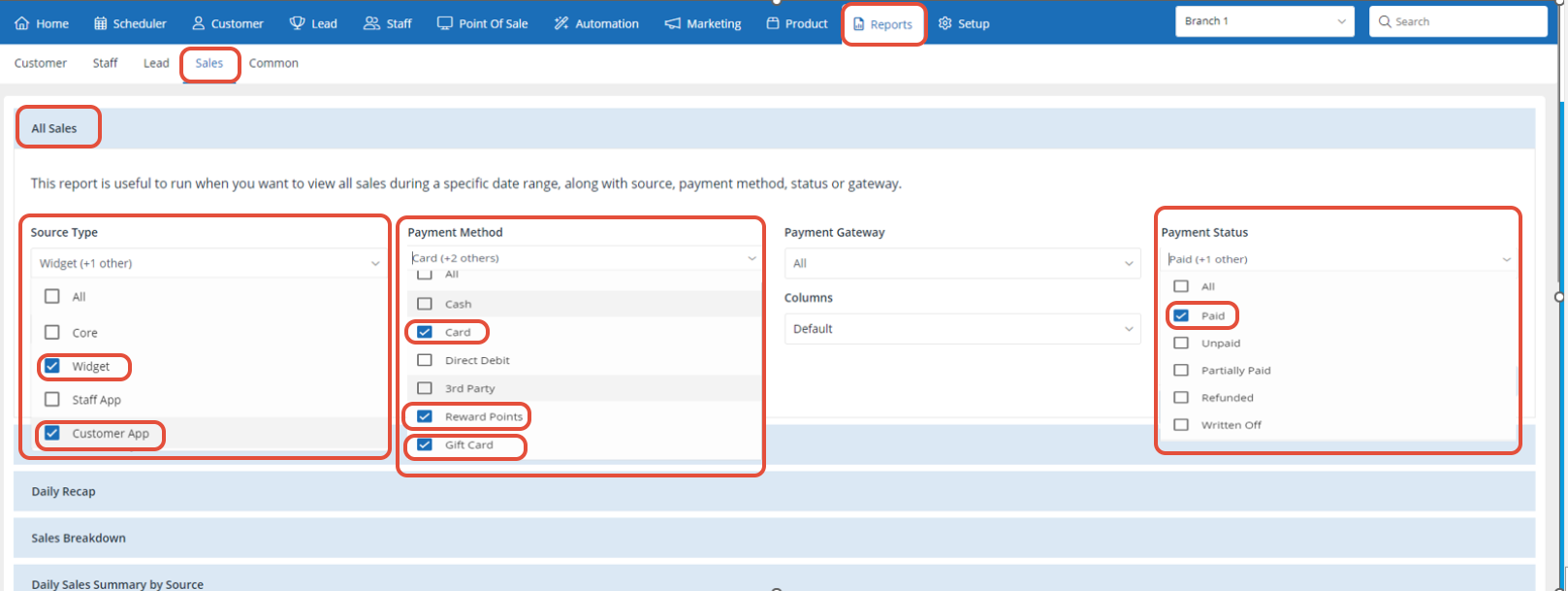Check the Refunded payment status
Image resolution: width=1568 pixels, height=591 pixels.
[x=1181, y=397]
